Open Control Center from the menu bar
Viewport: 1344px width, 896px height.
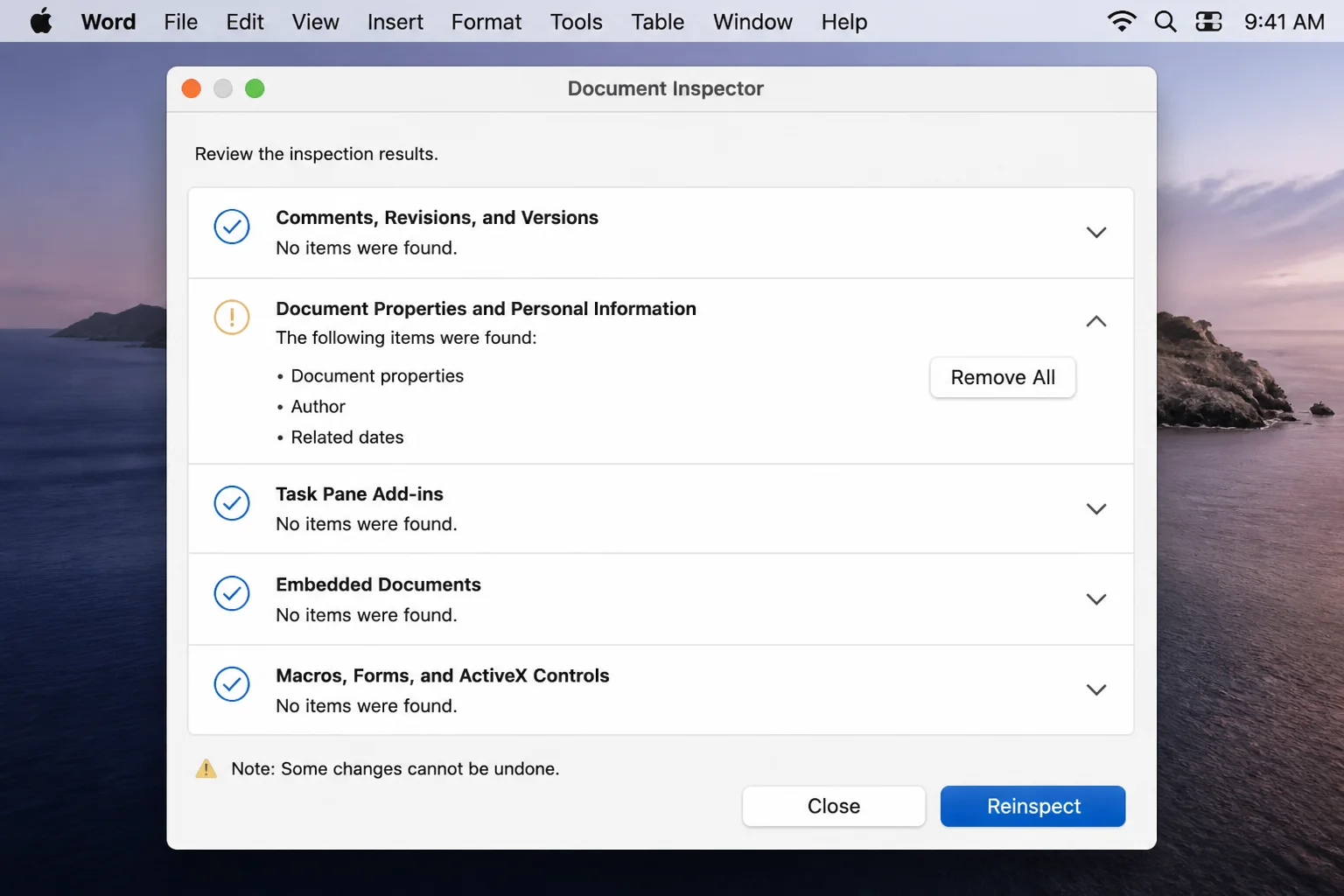click(x=1208, y=21)
